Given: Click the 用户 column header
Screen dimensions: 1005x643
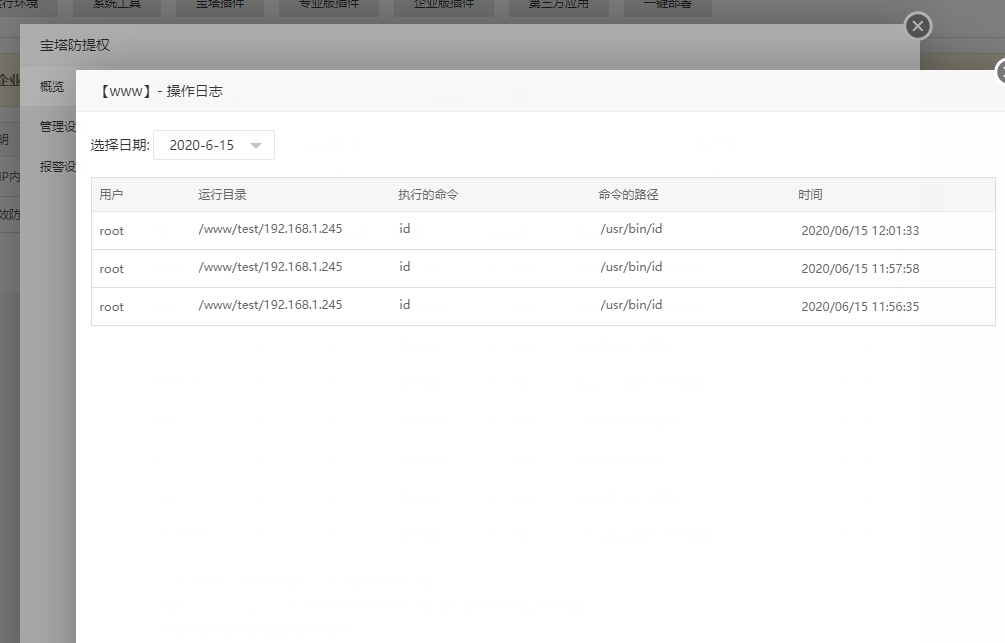Looking at the screenshot, I should point(111,195).
